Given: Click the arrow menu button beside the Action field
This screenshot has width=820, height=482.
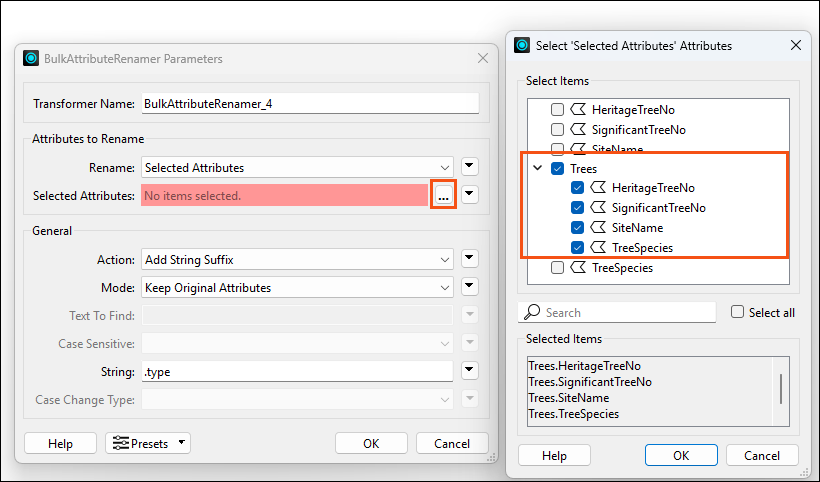Looking at the screenshot, I should pyautogui.click(x=470, y=258).
